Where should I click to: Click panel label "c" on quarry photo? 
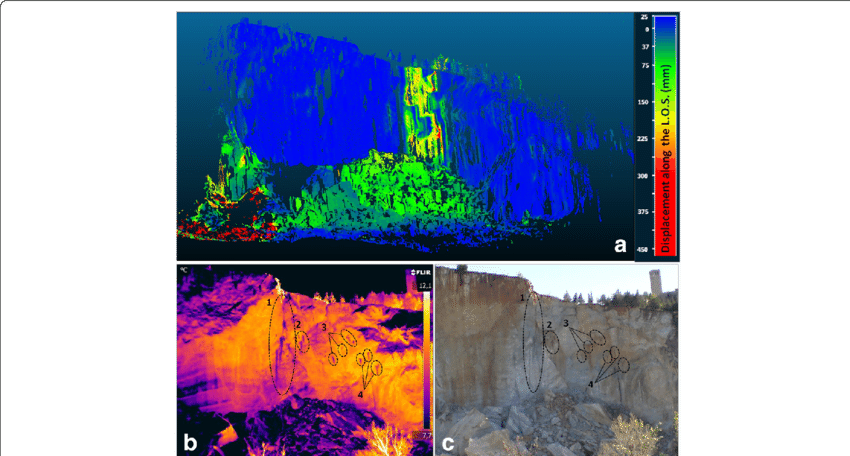[x=451, y=440]
